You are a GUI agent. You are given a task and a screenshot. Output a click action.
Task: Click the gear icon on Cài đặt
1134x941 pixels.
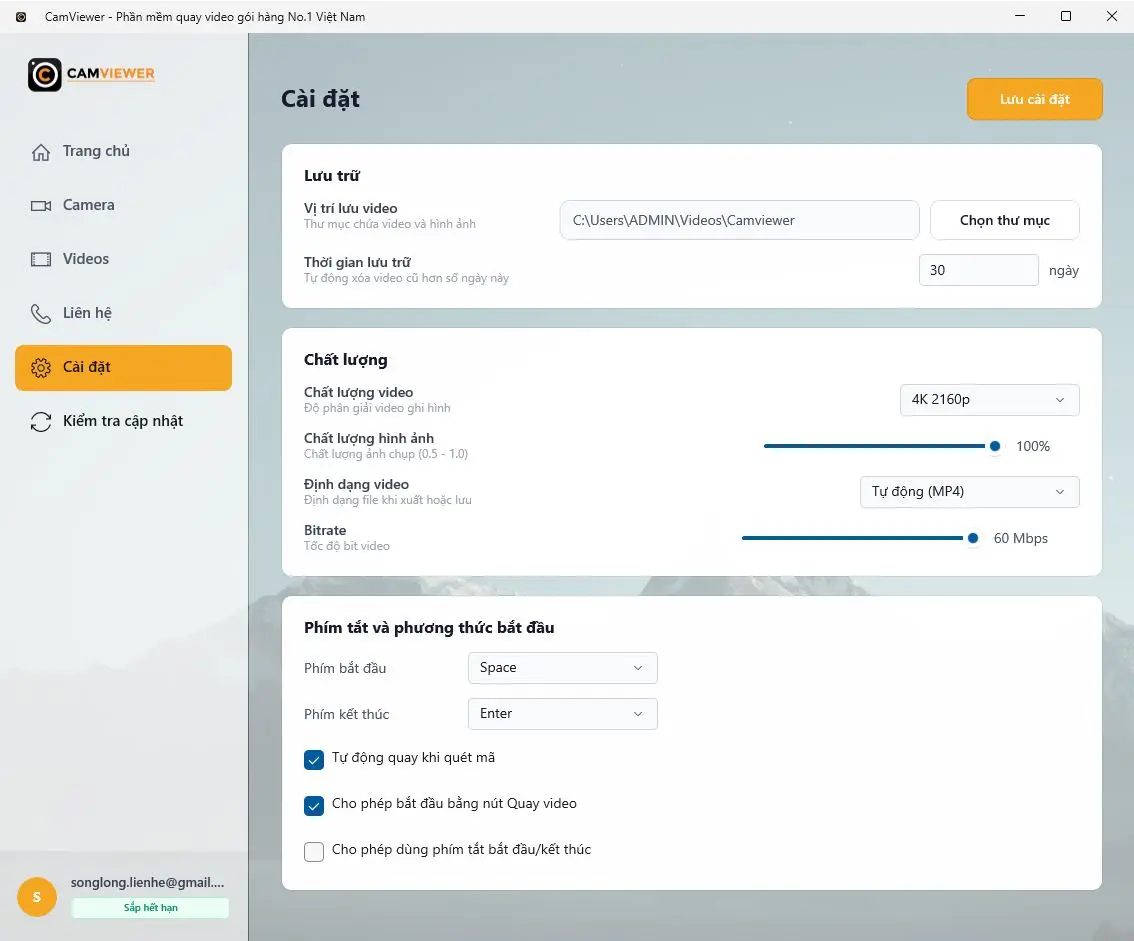coord(40,367)
